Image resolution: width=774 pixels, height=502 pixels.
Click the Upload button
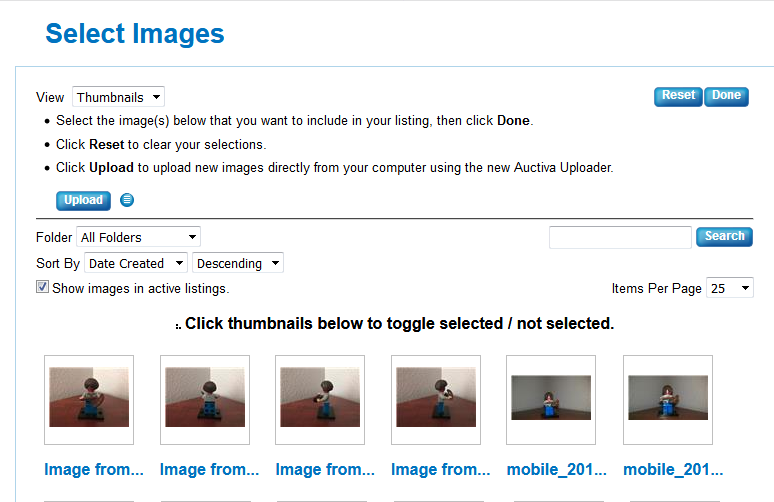tap(83, 200)
